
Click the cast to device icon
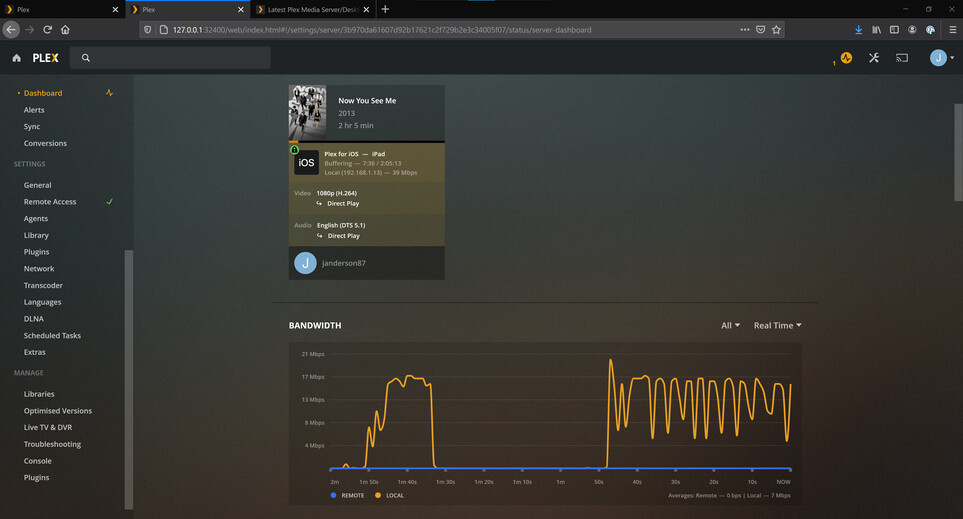(902, 58)
